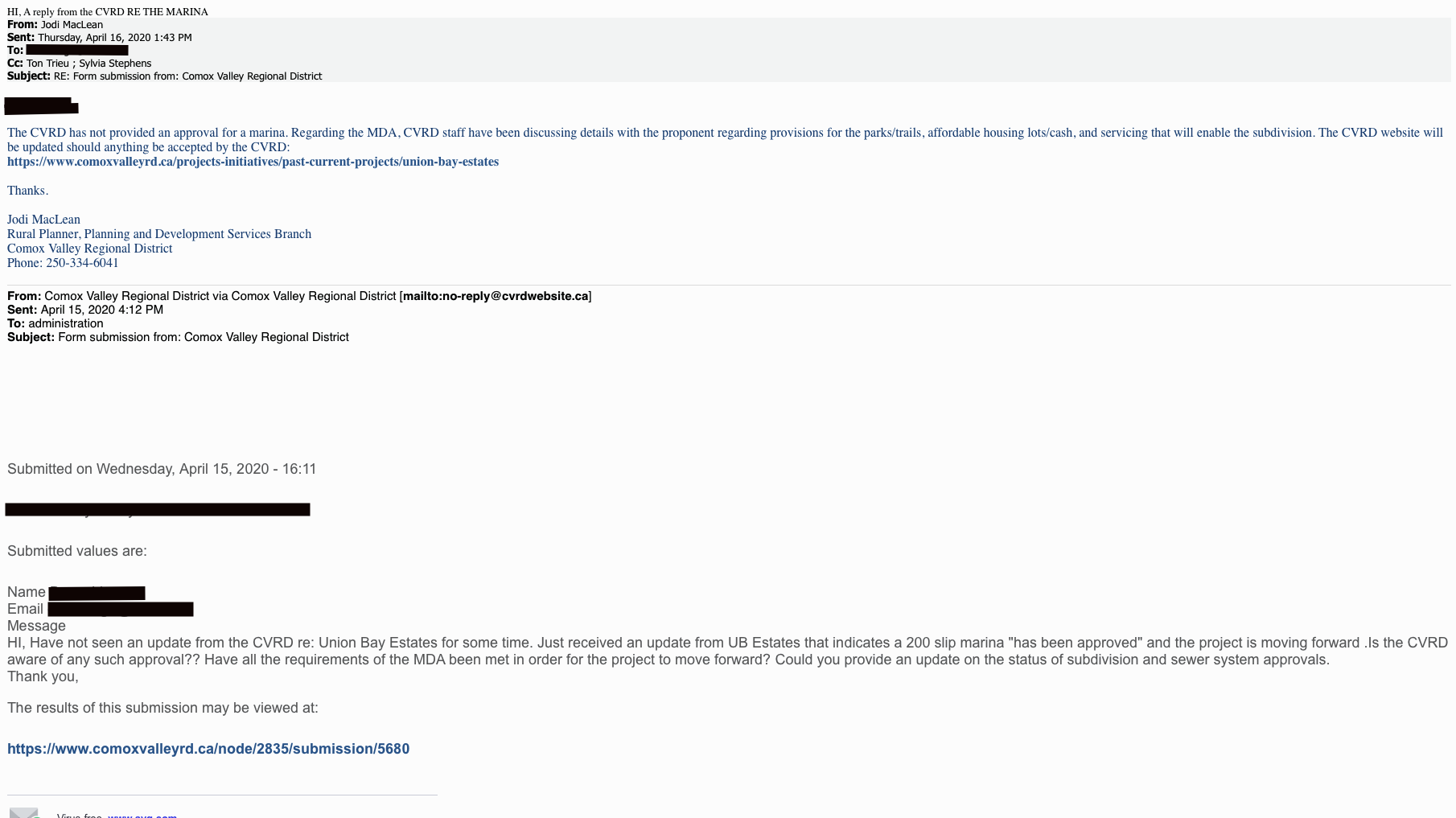The width and height of the screenshot is (1456, 818).
Task: Click Ton Trieu in the Cc line
Action: coord(47,64)
